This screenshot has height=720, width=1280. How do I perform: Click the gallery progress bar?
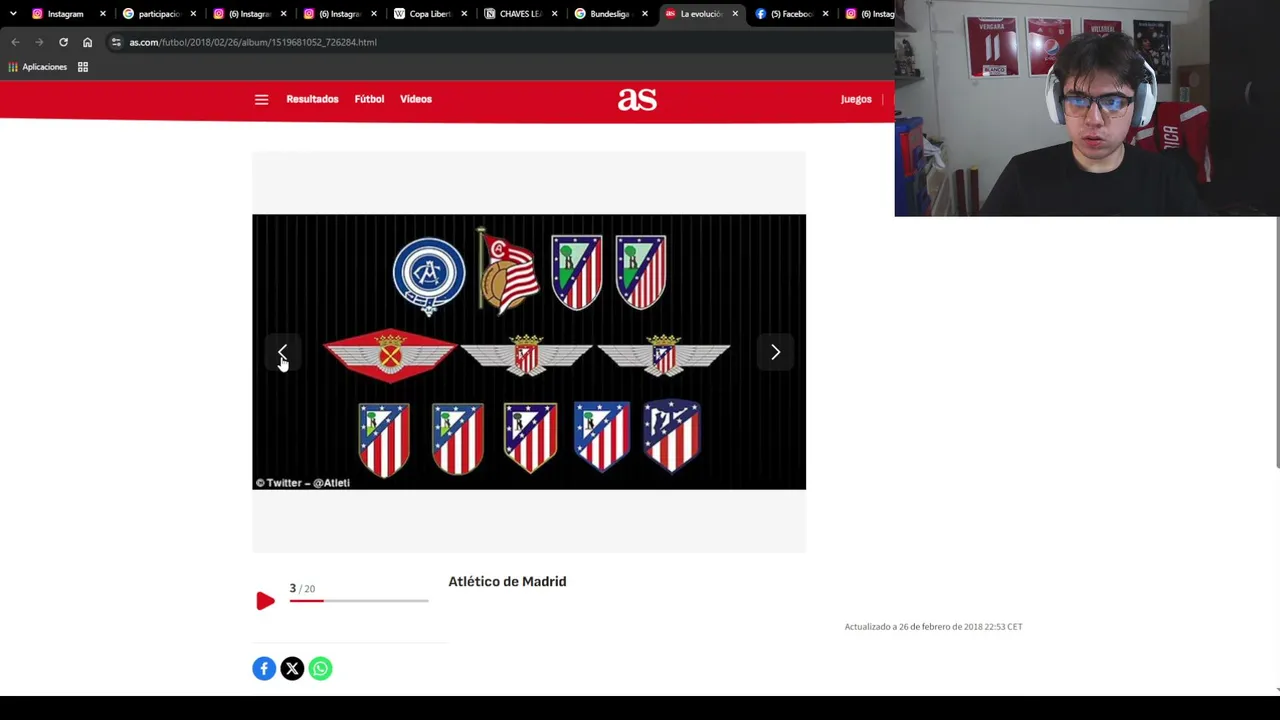(359, 600)
